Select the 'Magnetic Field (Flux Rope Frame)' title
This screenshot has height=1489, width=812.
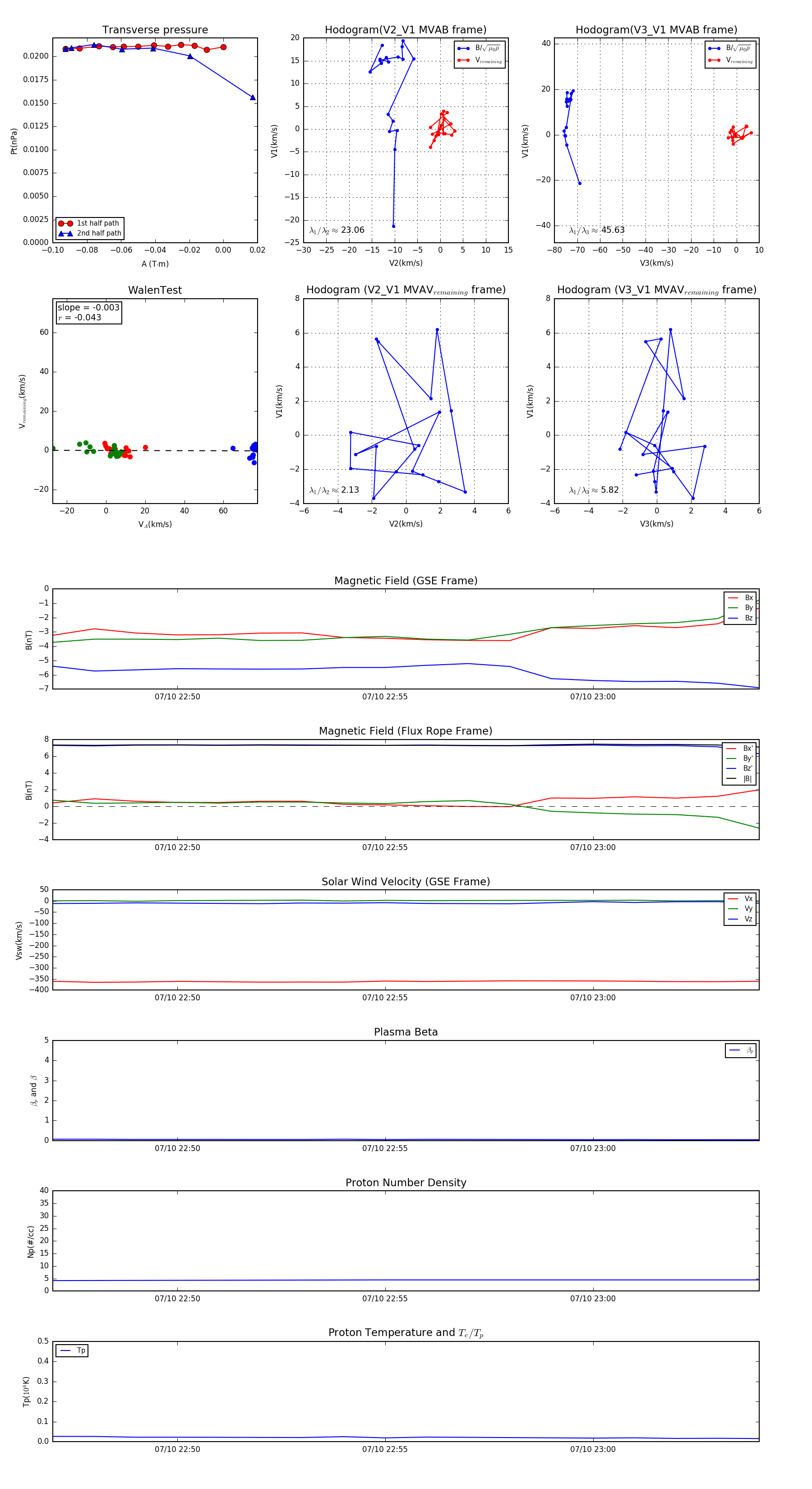[406, 731]
